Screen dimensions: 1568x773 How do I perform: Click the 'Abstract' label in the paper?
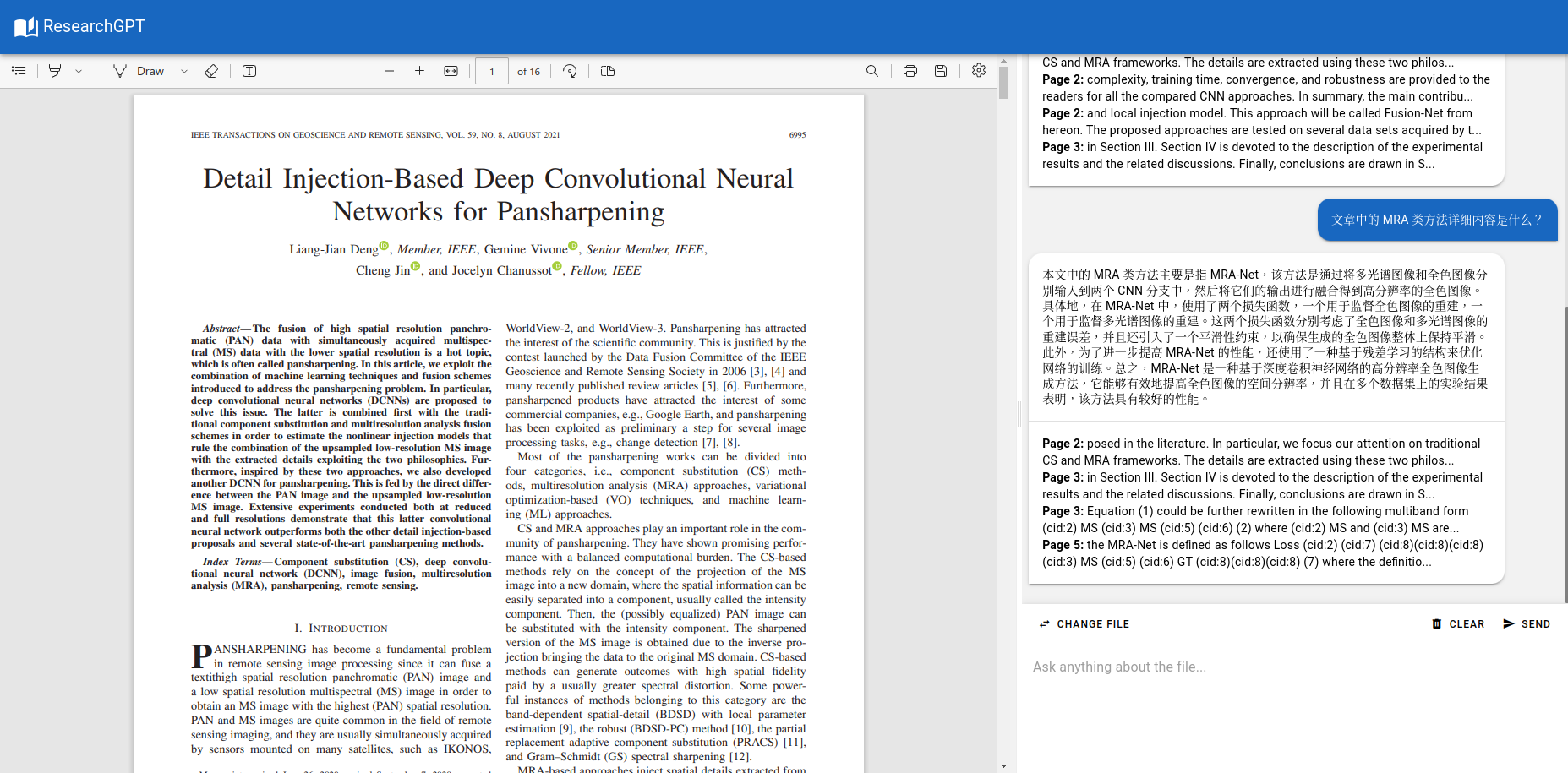tap(221, 329)
